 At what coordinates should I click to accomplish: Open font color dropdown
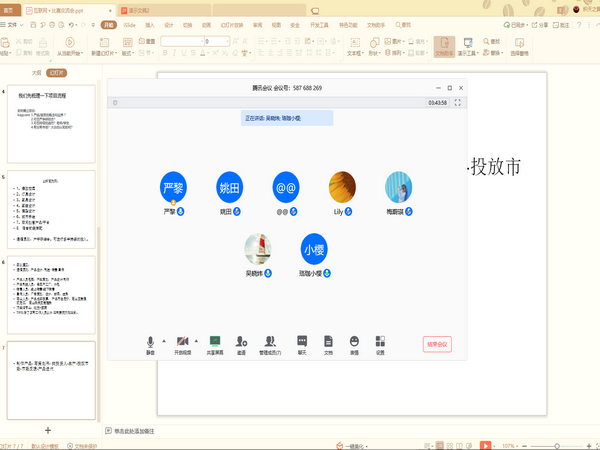coord(204,53)
